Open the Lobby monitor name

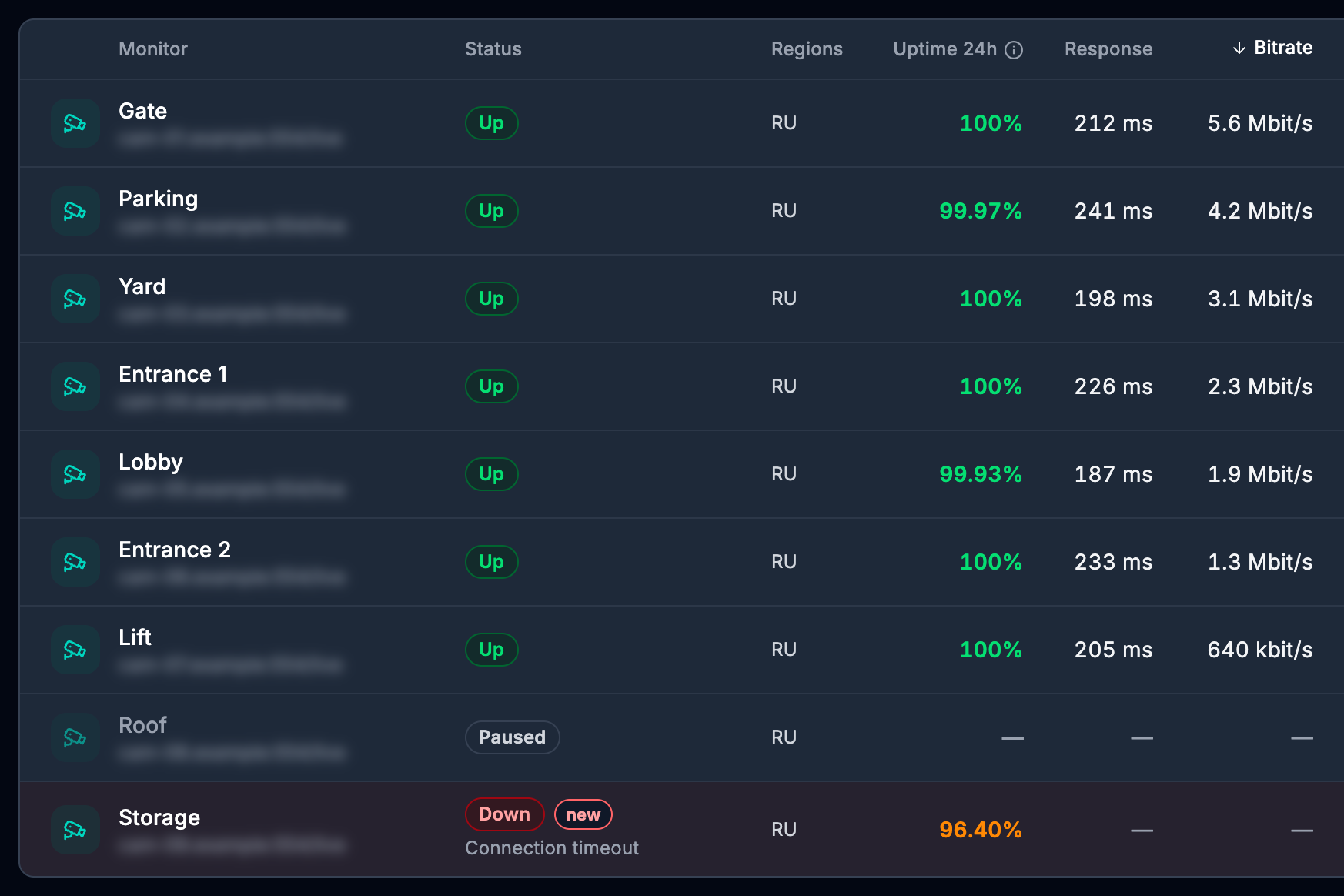[x=151, y=463]
